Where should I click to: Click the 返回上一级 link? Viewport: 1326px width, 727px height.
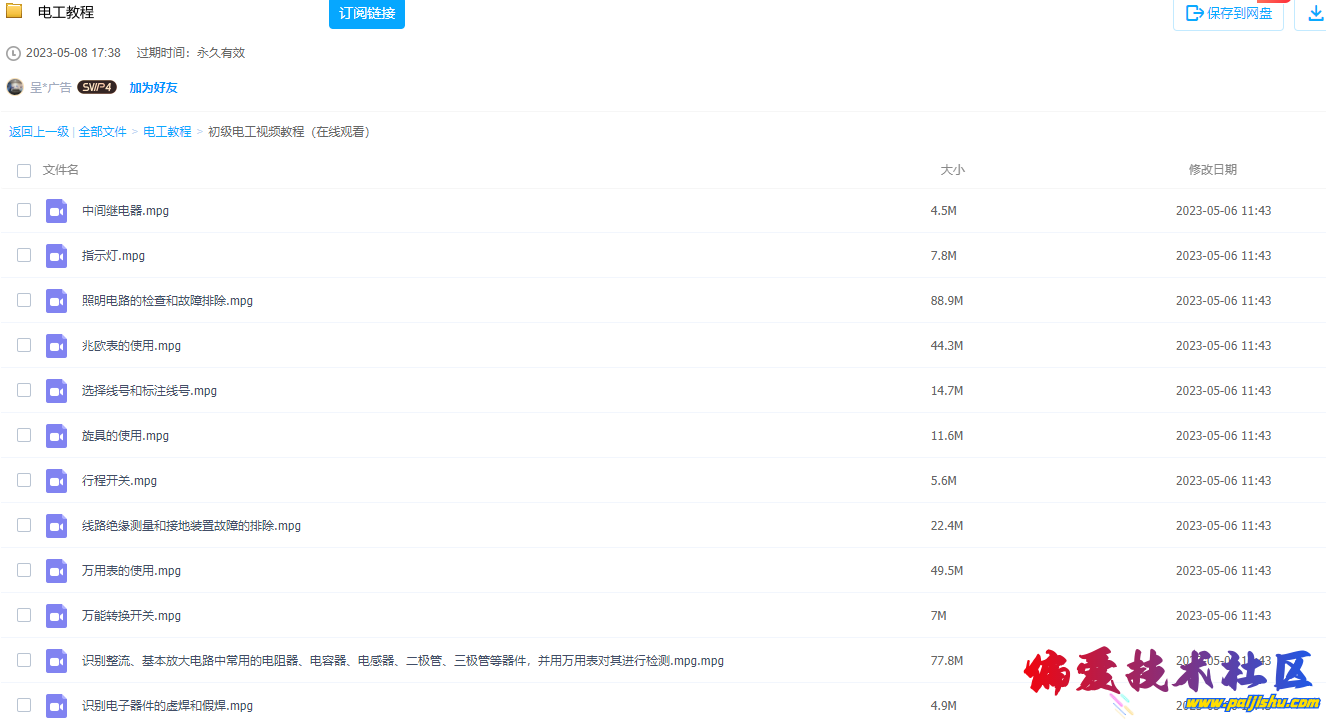39,131
